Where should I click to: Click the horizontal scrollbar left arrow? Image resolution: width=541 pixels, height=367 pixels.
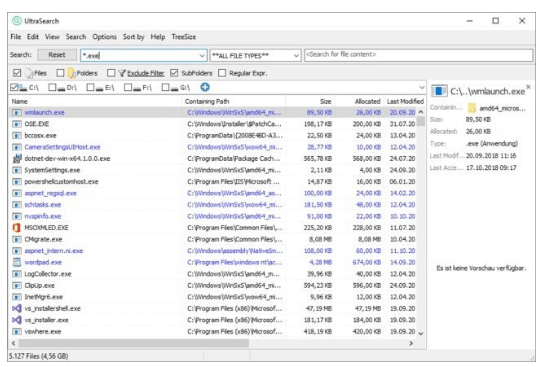14,343
